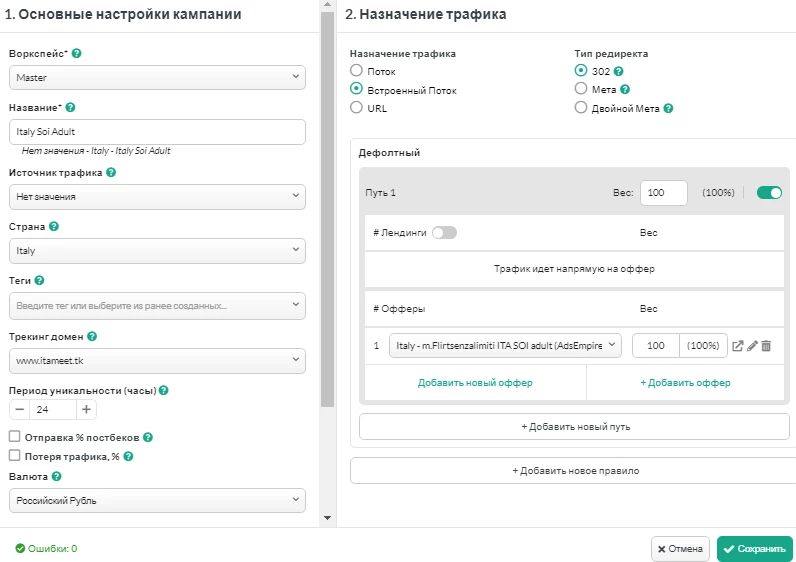Enable Отправка % постбеков checkbox
Screen dimensions: 796x562
(x=15, y=437)
